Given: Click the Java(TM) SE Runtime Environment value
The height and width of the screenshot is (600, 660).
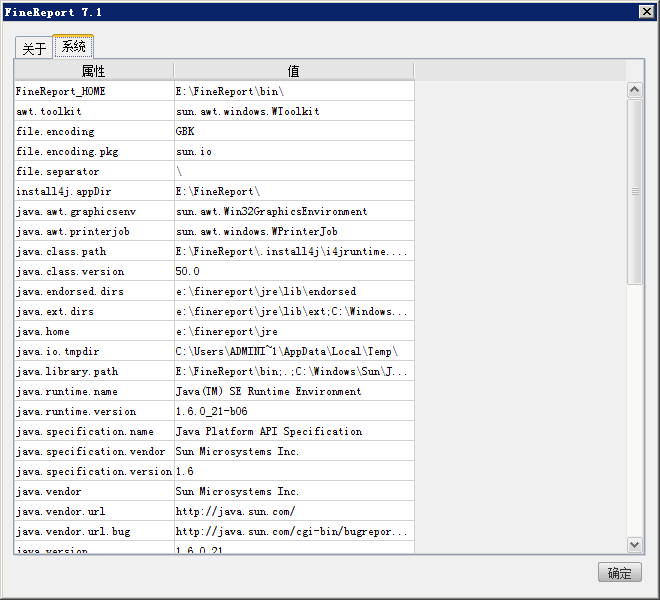Looking at the screenshot, I should (294, 391).
